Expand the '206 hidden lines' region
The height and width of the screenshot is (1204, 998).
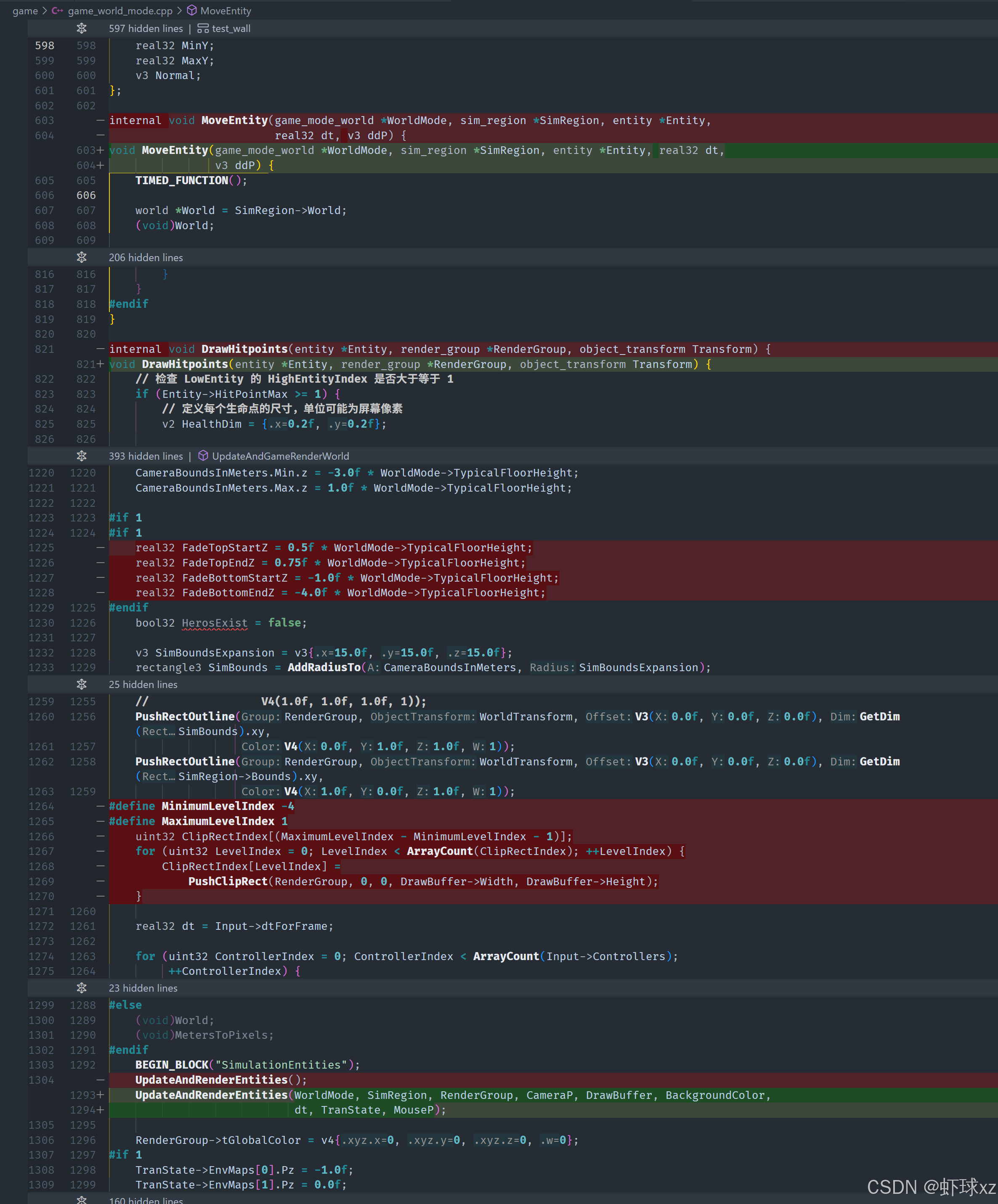pyautogui.click(x=146, y=257)
